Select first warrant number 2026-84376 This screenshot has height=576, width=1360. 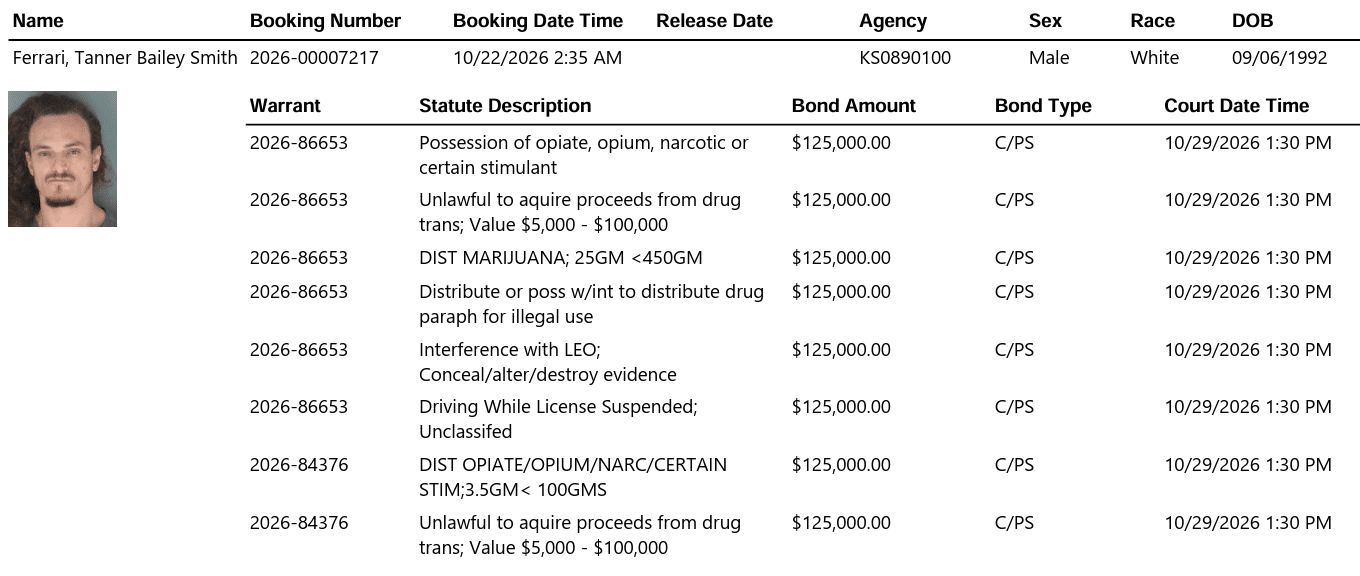[299, 465]
